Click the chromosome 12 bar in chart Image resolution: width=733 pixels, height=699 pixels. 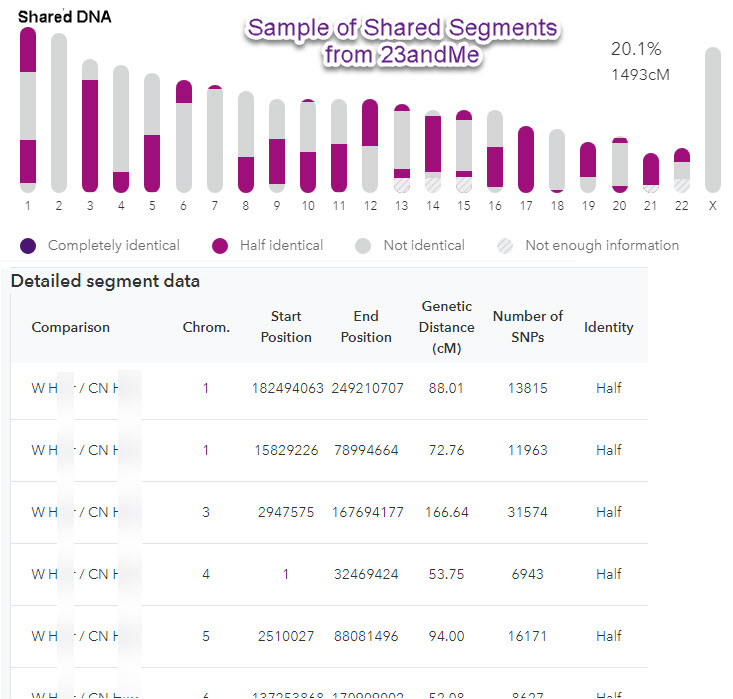tap(370, 145)
